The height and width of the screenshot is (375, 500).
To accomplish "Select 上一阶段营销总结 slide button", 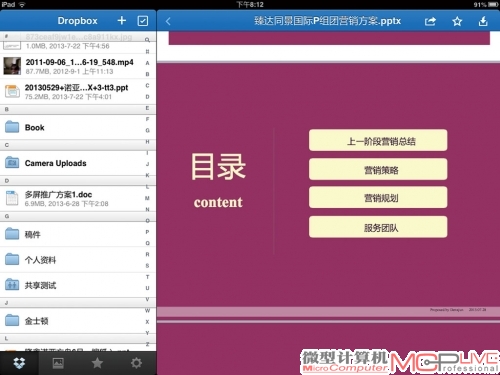I will [378, 140].
